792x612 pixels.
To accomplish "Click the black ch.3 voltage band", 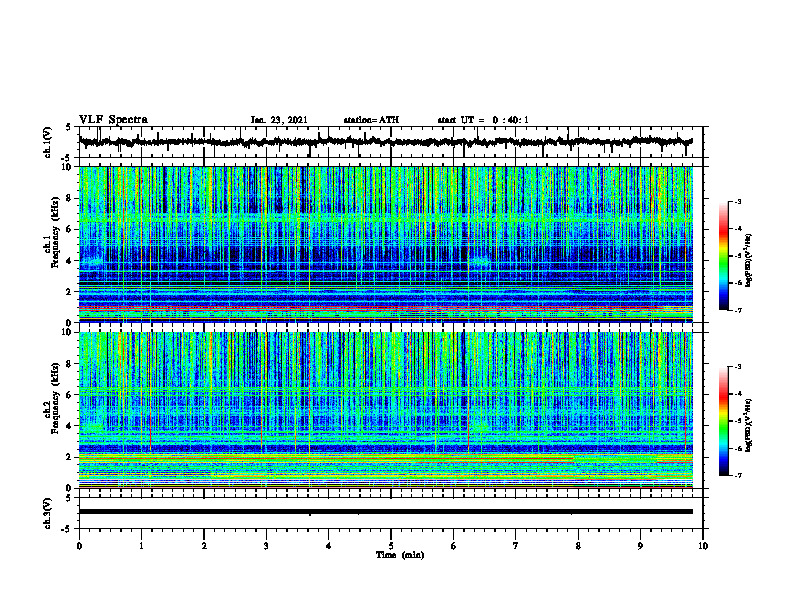I will click(x=386, y=512).
